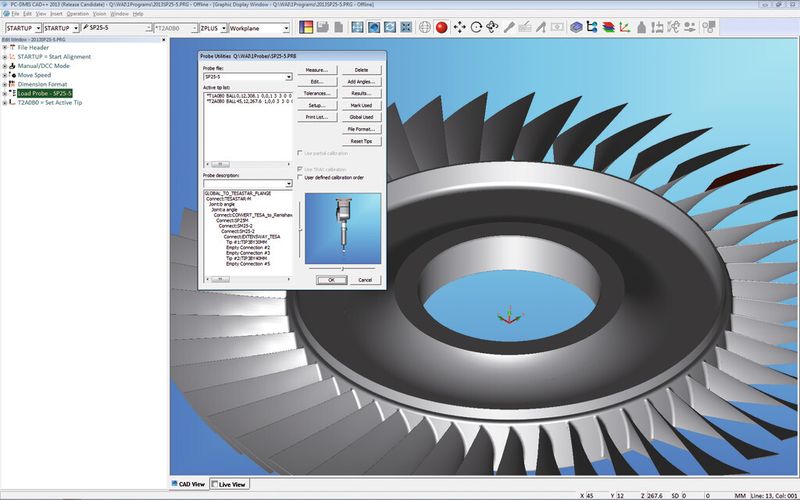Open the Edit menu

tap(28, 14)
